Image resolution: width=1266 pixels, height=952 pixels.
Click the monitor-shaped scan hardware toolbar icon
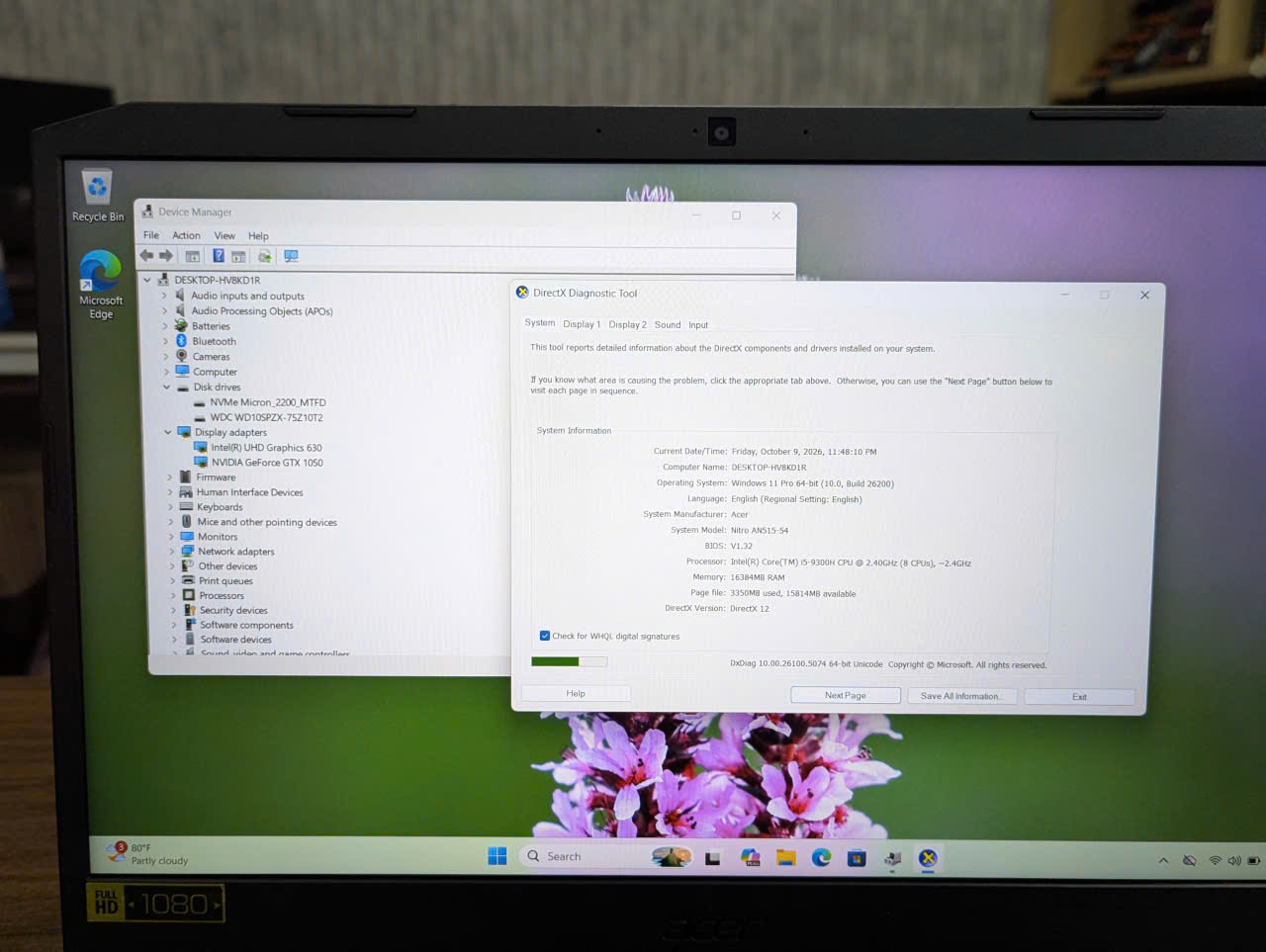tap(291, 256)
